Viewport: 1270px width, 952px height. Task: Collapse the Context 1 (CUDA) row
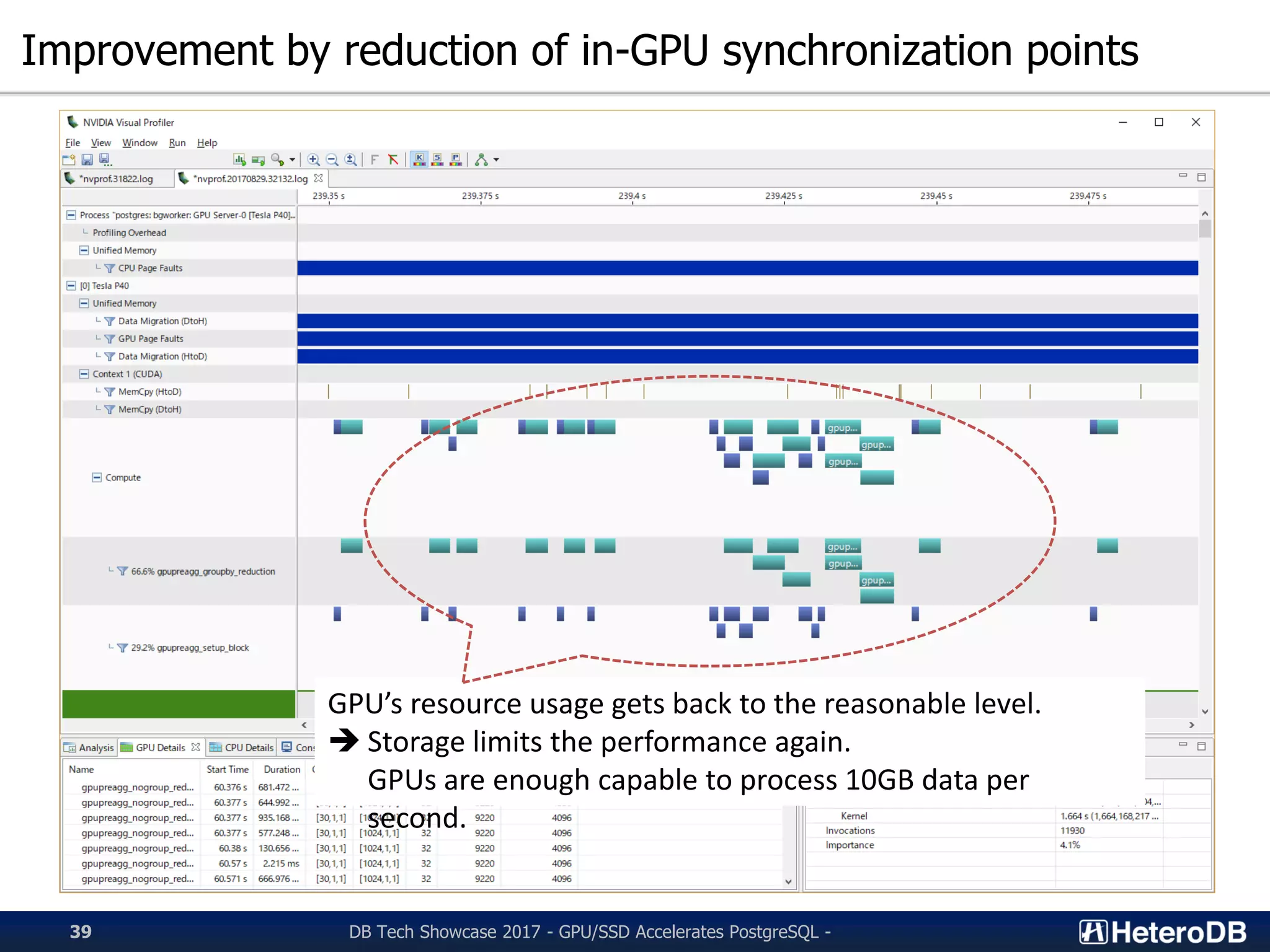tap(84, 374)
